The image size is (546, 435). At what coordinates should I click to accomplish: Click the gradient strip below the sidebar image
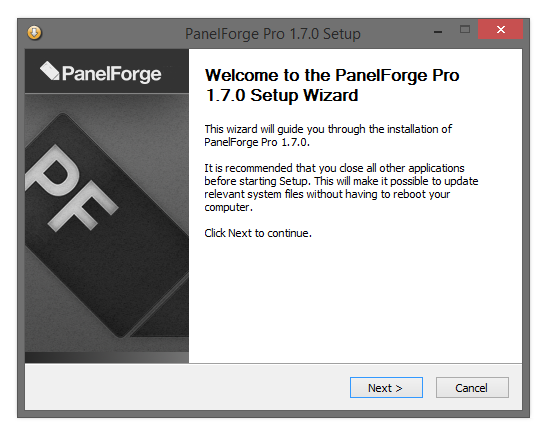click(107, 357)
